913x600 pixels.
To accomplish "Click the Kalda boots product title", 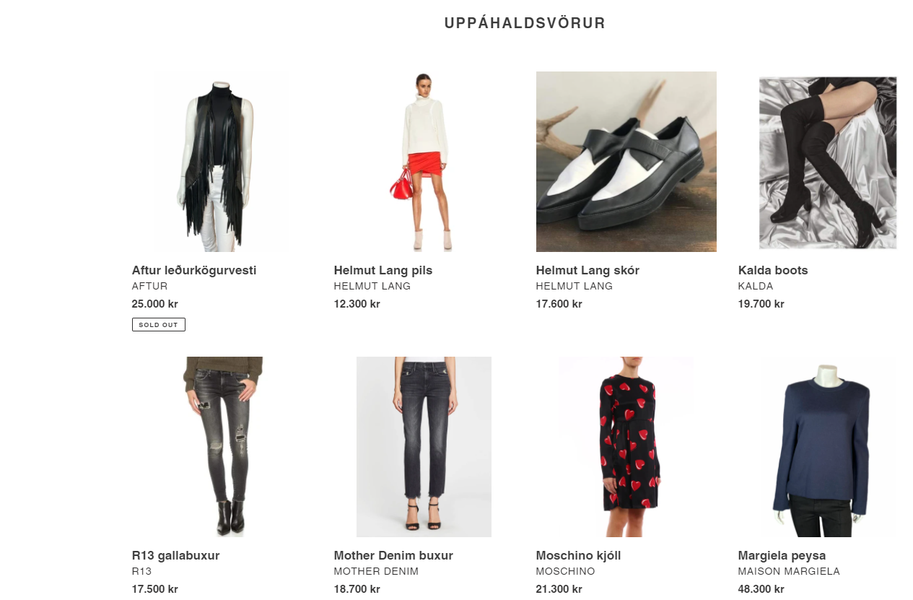I will click(773, 270).
